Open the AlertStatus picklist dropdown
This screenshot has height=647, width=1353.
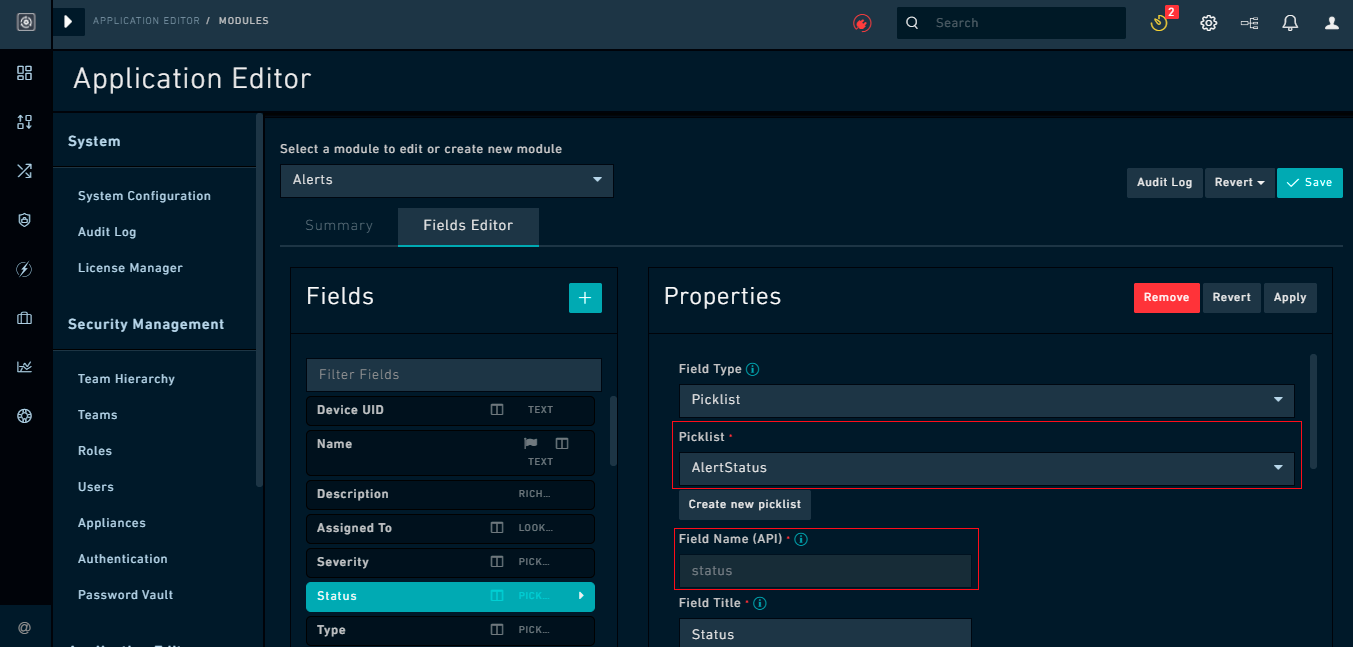tap(985, 467)
